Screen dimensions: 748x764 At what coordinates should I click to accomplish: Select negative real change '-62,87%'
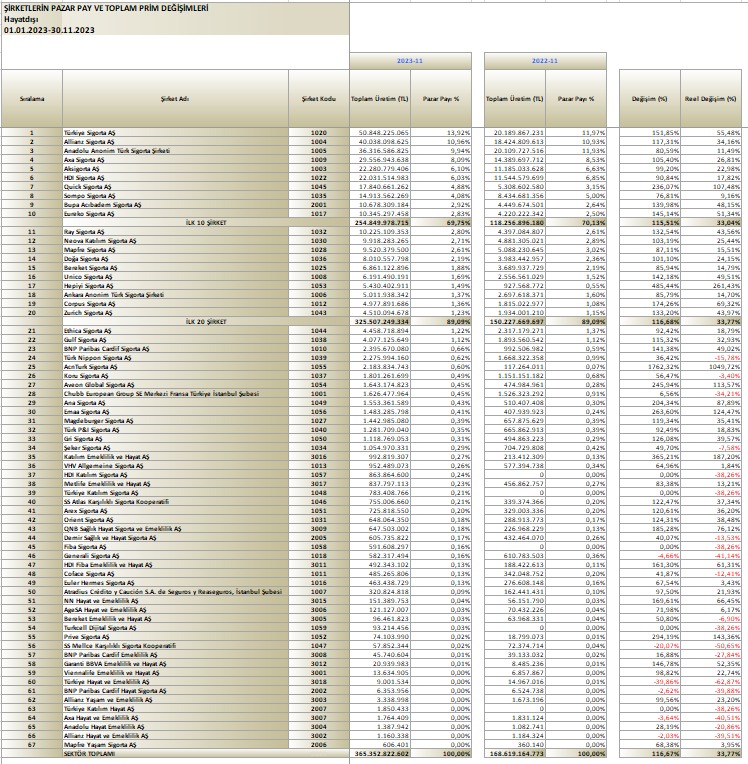point(711,682)
